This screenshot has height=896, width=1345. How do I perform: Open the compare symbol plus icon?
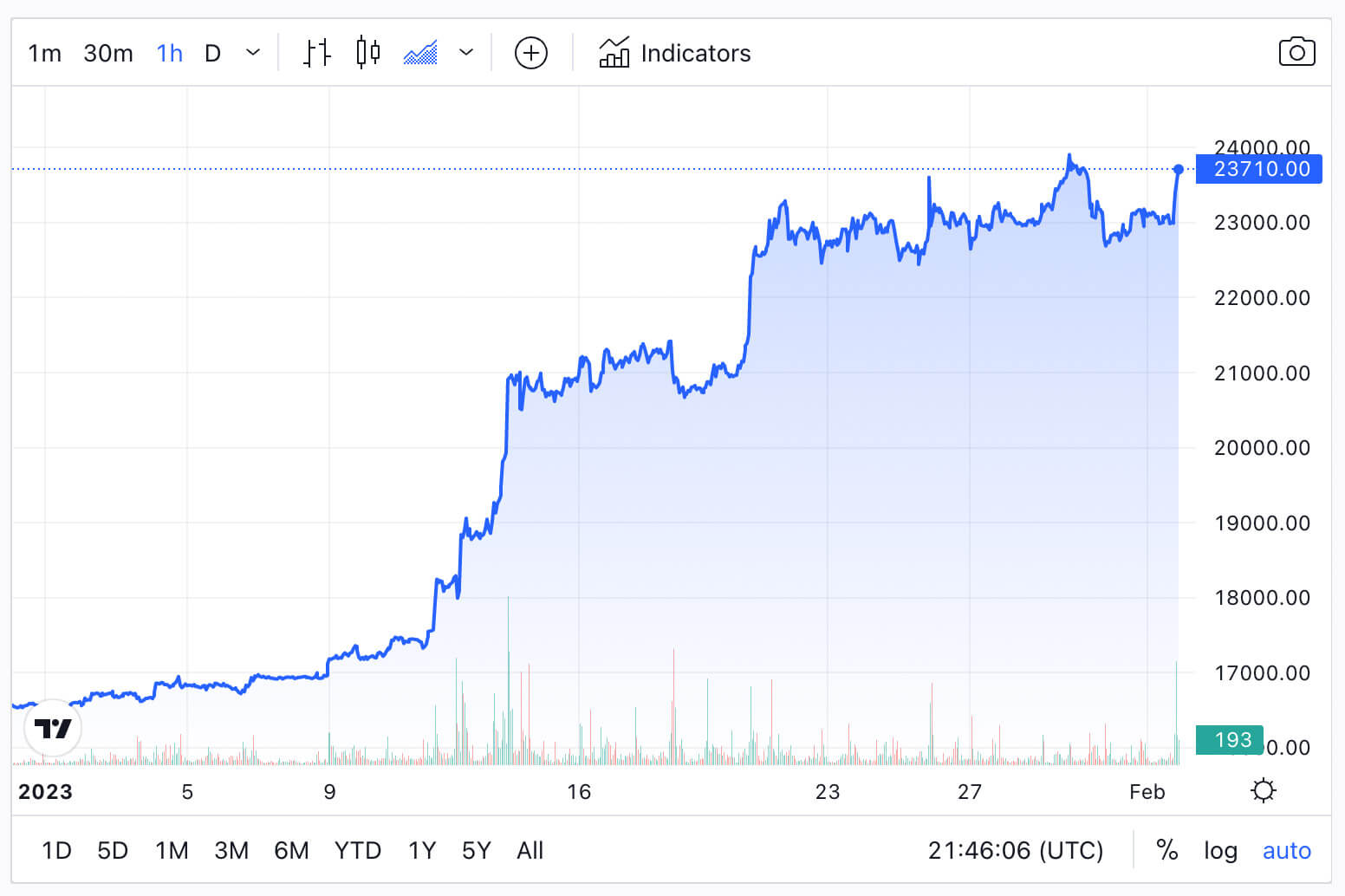530,52
